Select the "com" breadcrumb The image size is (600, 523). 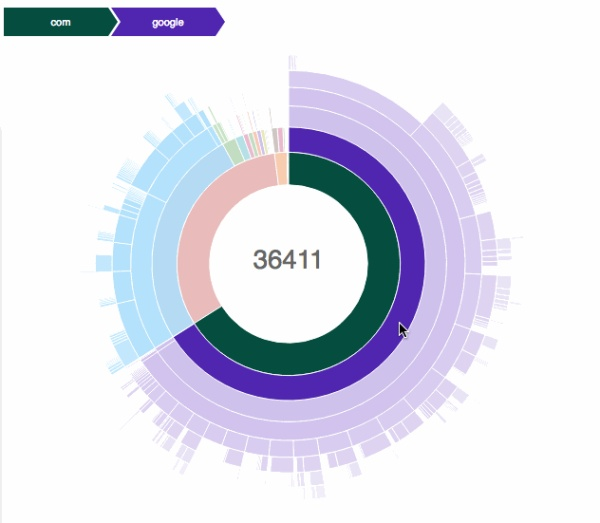click(60, 22)
